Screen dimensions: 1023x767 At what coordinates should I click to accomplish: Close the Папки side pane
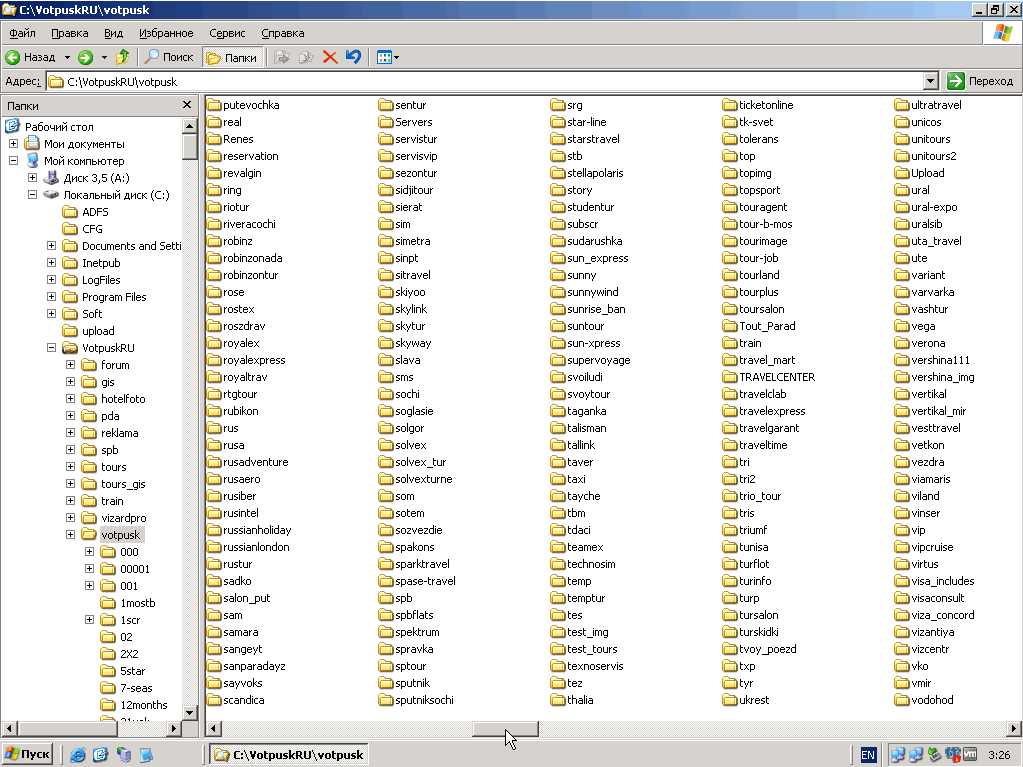pos(187,105)
